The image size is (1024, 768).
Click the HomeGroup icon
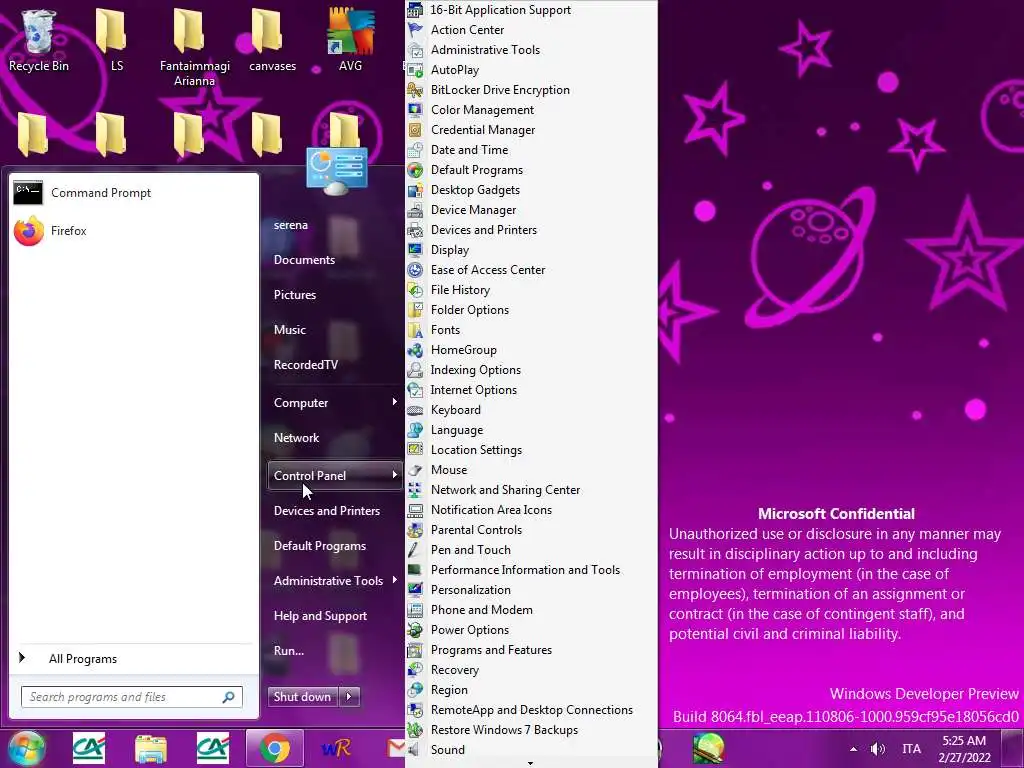[415, 350]
